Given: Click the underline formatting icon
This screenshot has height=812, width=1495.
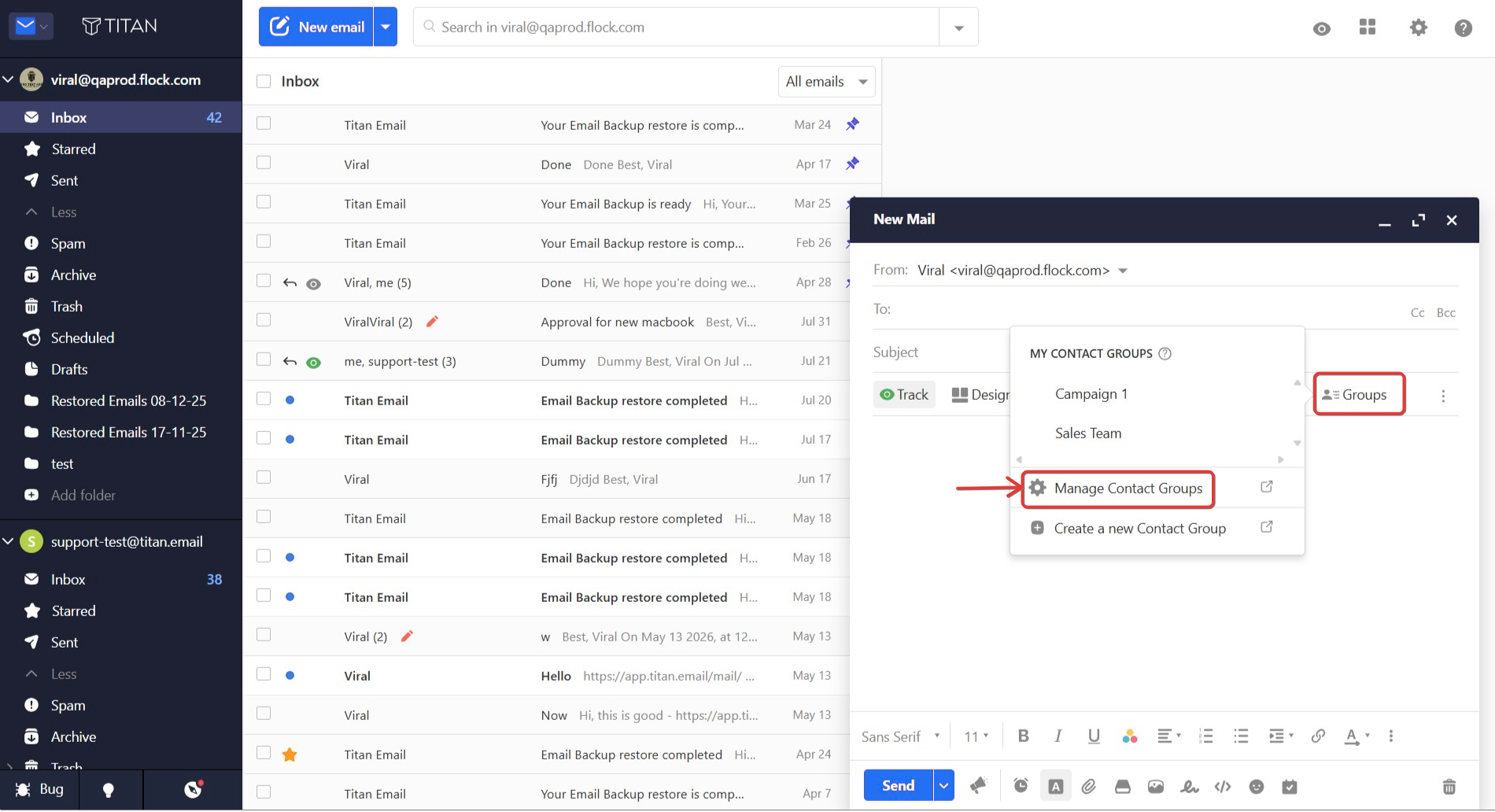Looking at the screenshot, I should (1094, 736).
